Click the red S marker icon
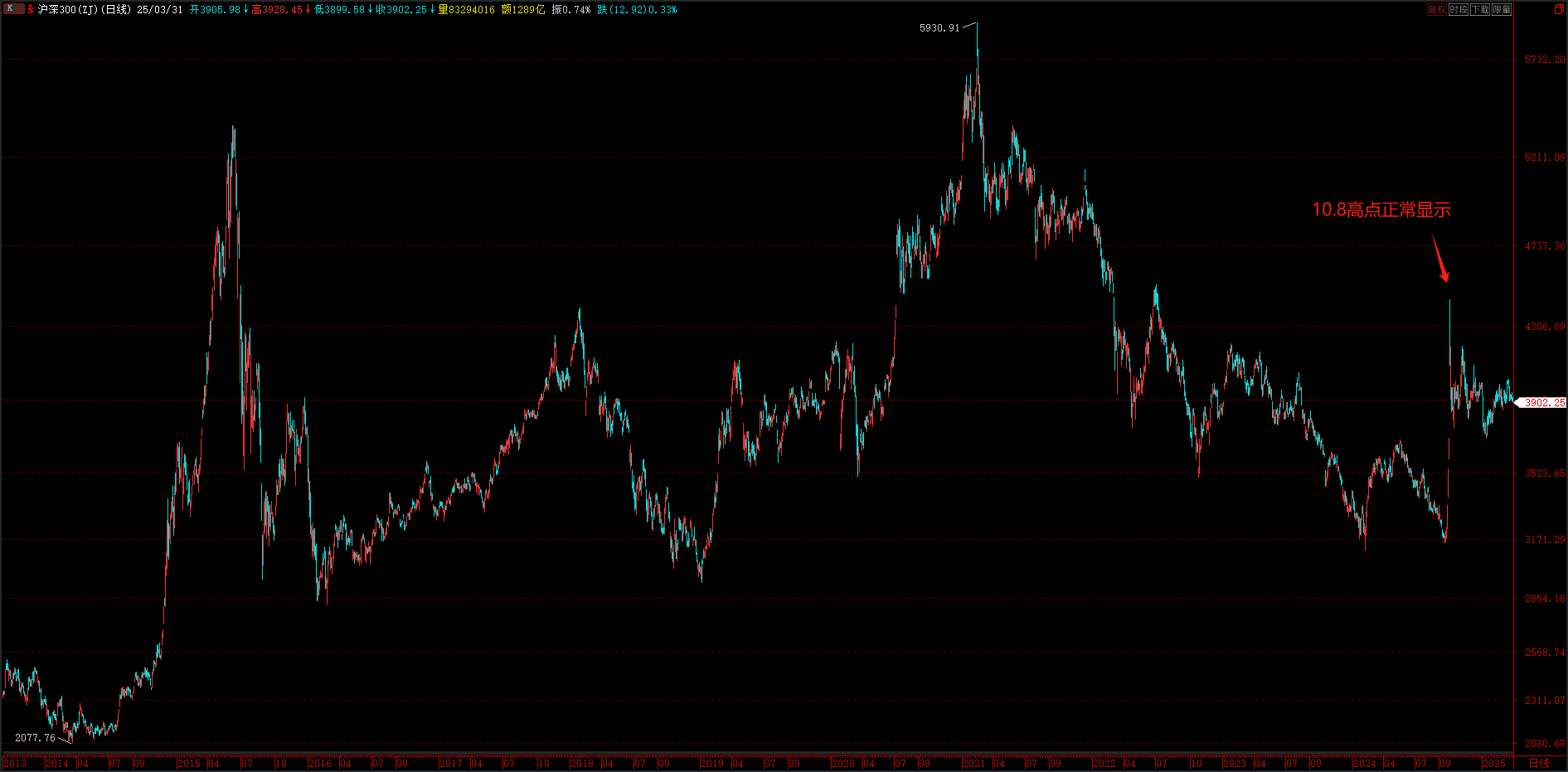This screenshot has height=772, width=1568. pyautogui.click(x=31, y=9)
